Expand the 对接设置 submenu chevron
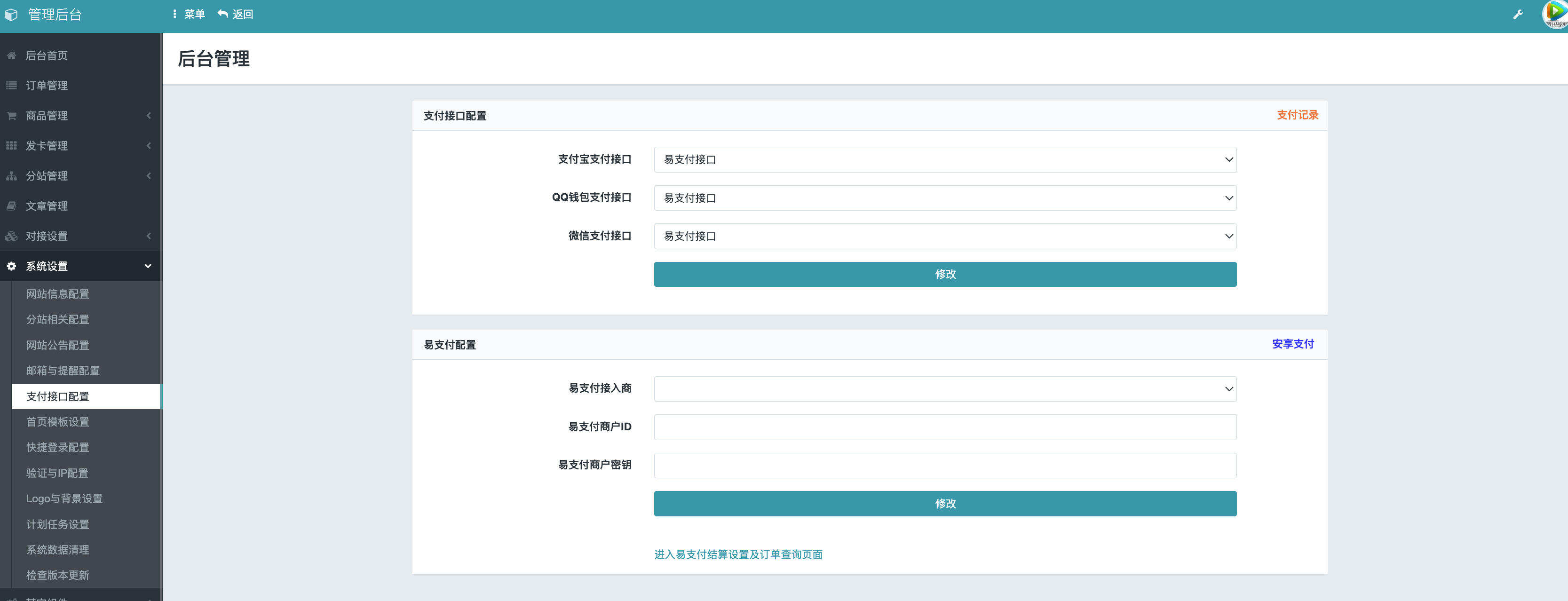Screen dimensions: 1568x601 (149, 236)
